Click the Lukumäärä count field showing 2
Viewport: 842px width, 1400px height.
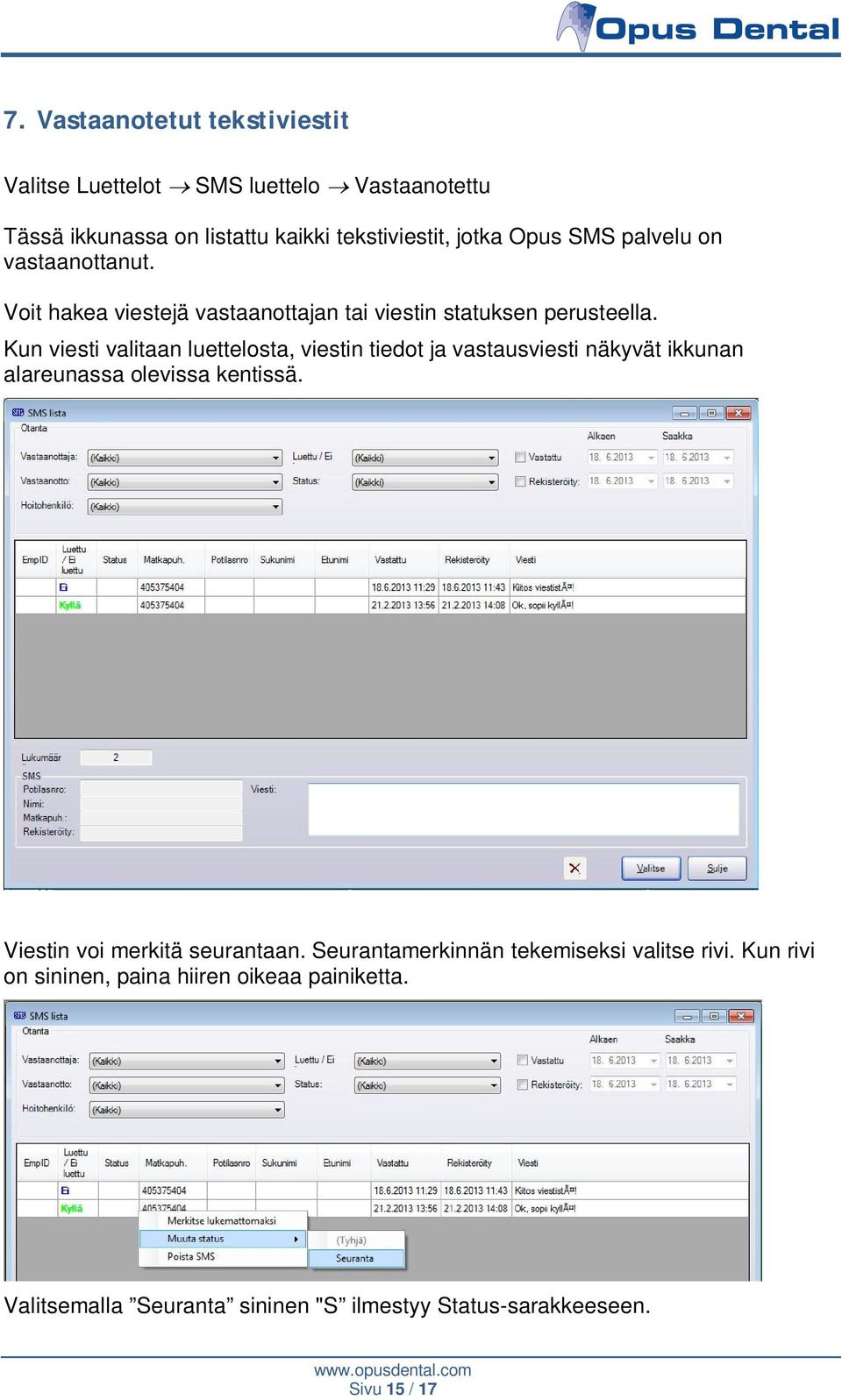pos(116,757)
